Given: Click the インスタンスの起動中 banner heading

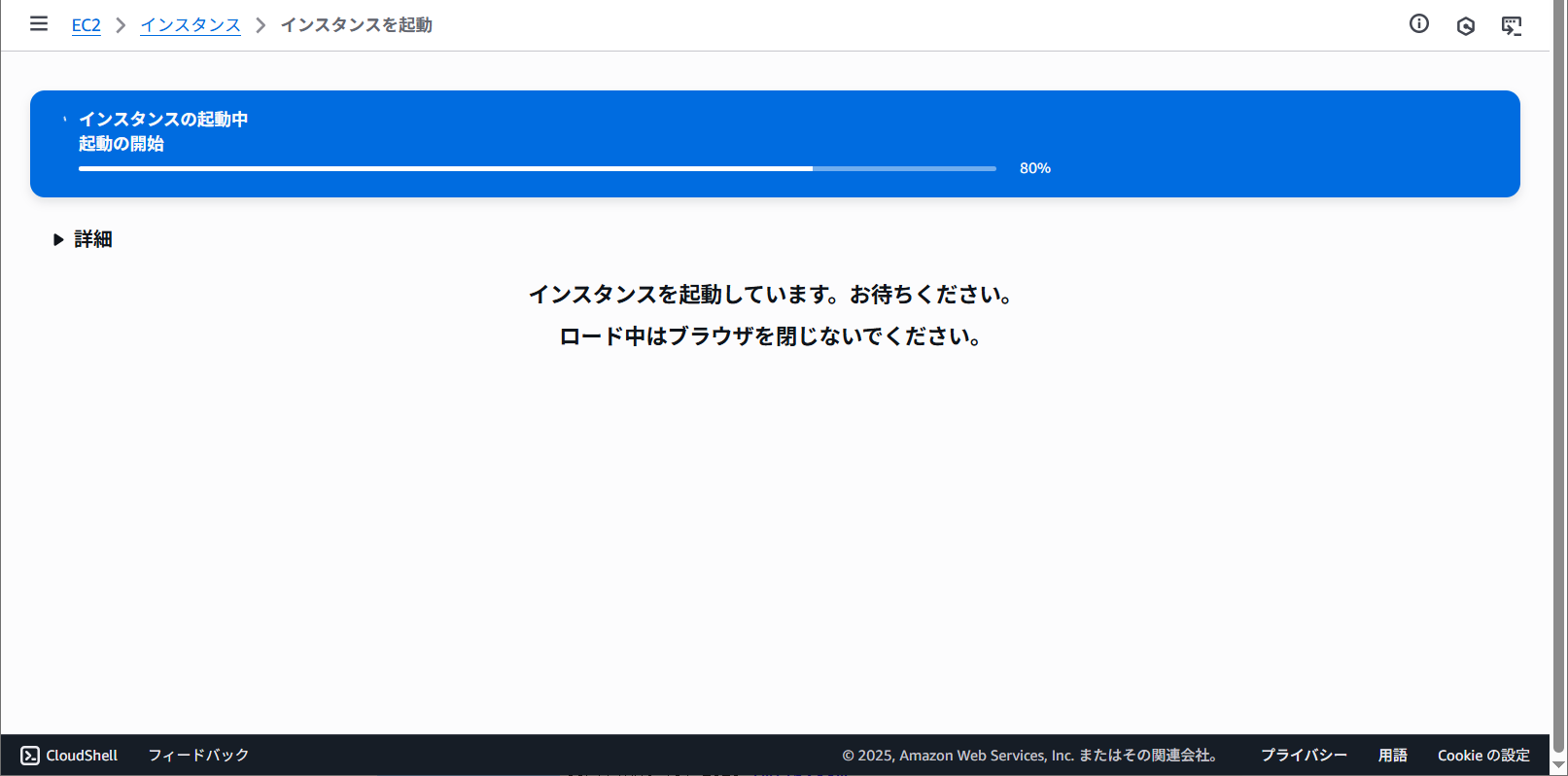Looking at the screenshot, I should tap(163, 119).
